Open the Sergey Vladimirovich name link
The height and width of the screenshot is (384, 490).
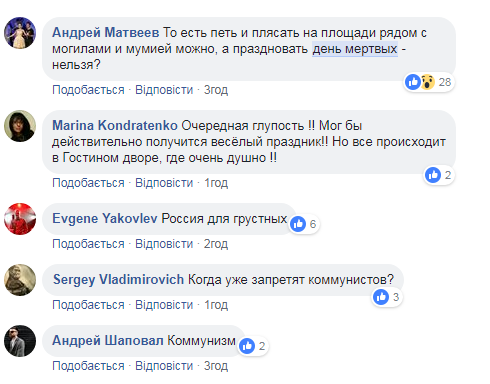pyautogui.click(x=119, y=280)
